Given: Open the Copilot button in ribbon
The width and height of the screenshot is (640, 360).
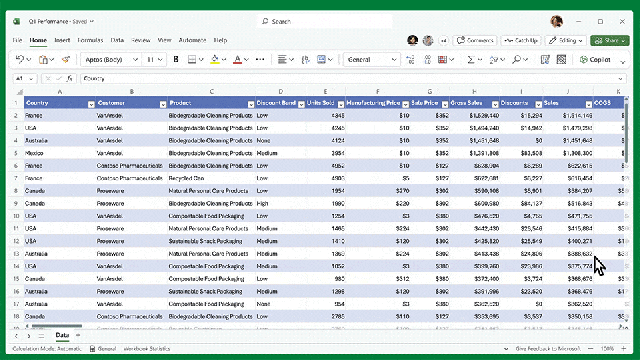Looking at the screenshot, I should pyautogui.click(x=595, y=60).
